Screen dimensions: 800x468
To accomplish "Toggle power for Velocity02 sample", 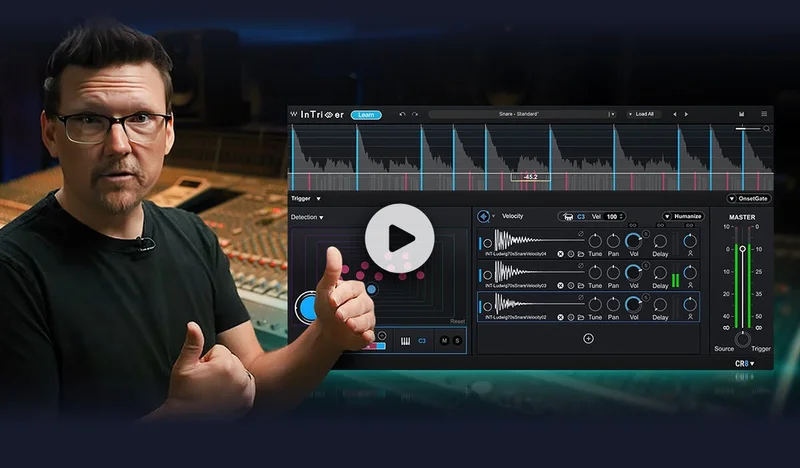I will (487, 307).
